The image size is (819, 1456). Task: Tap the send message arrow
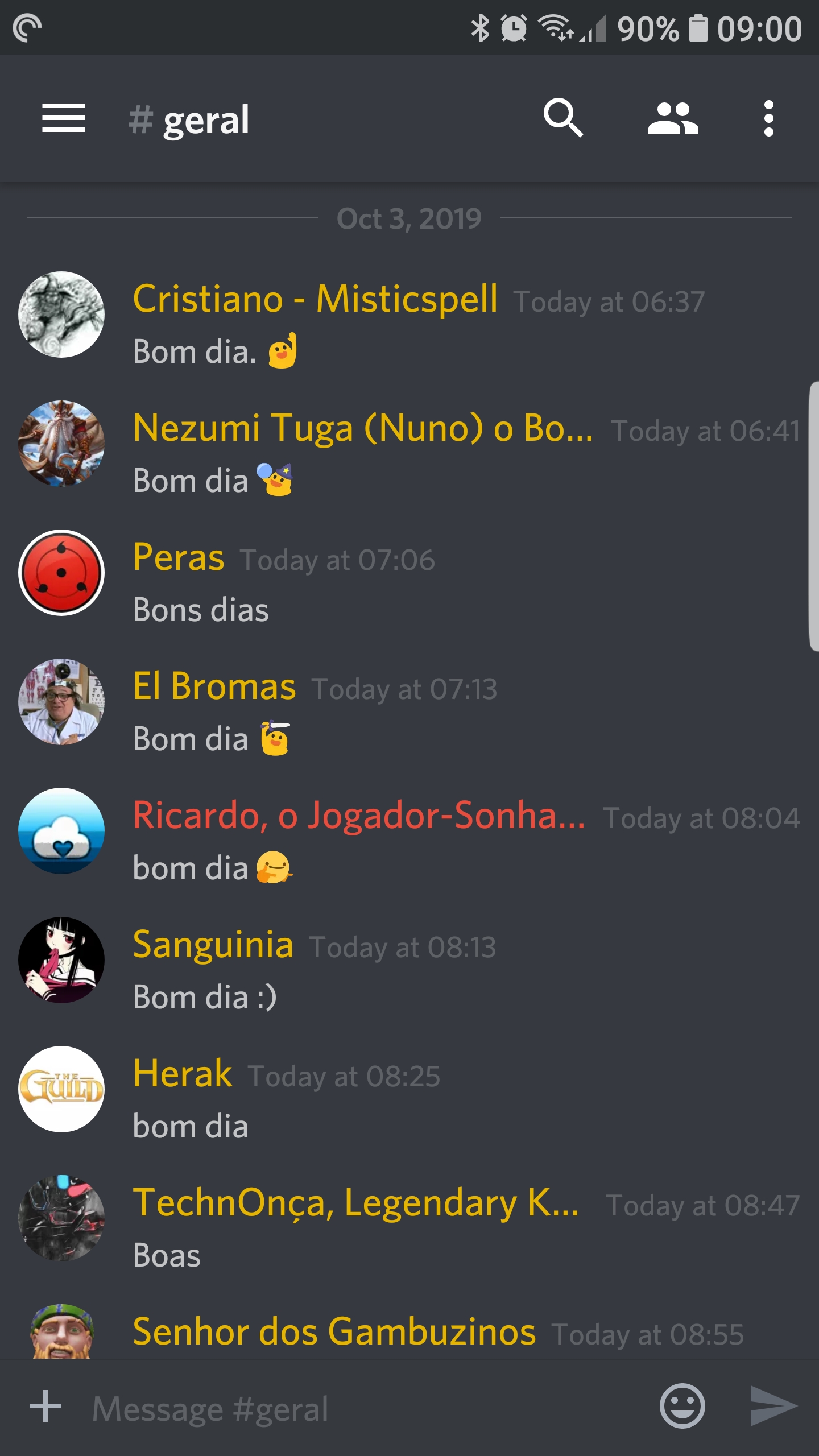[x=774, y=1405]
